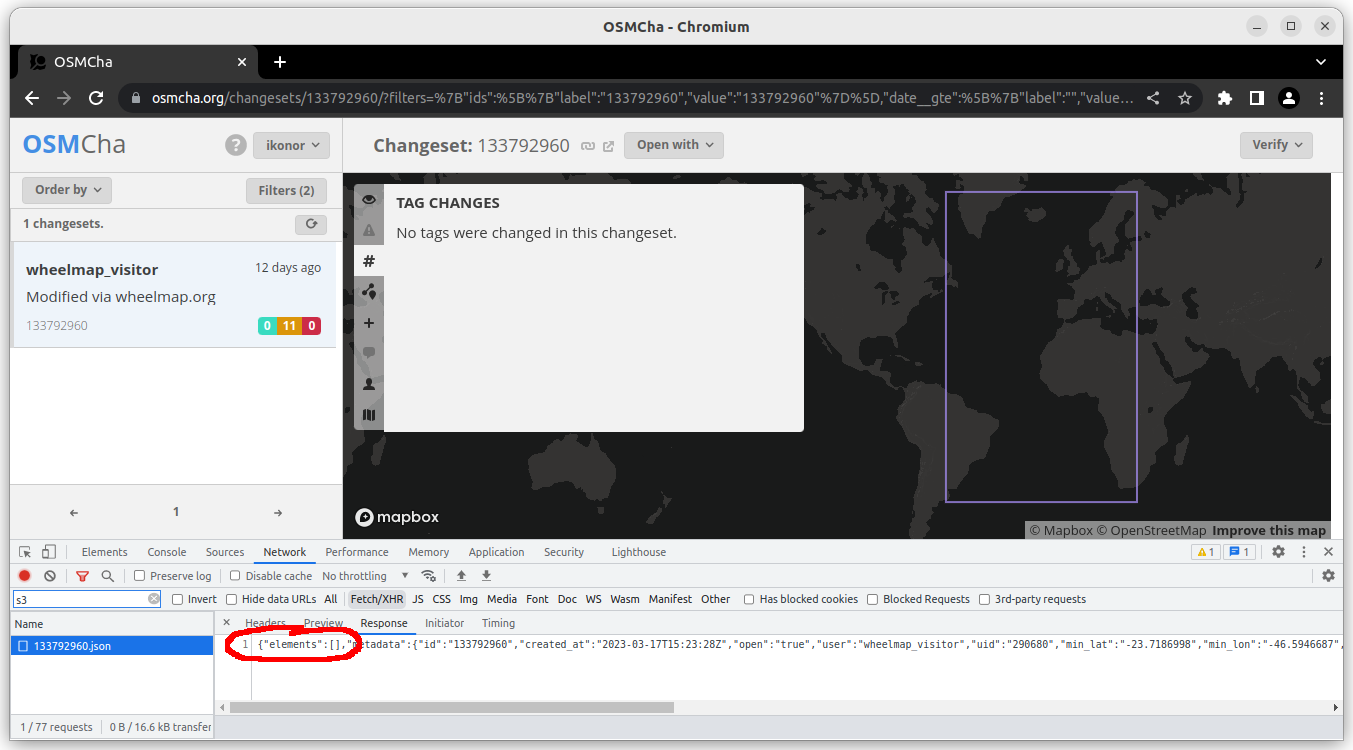
Task: Open the Filters (2) button
Action: (286, 190)
